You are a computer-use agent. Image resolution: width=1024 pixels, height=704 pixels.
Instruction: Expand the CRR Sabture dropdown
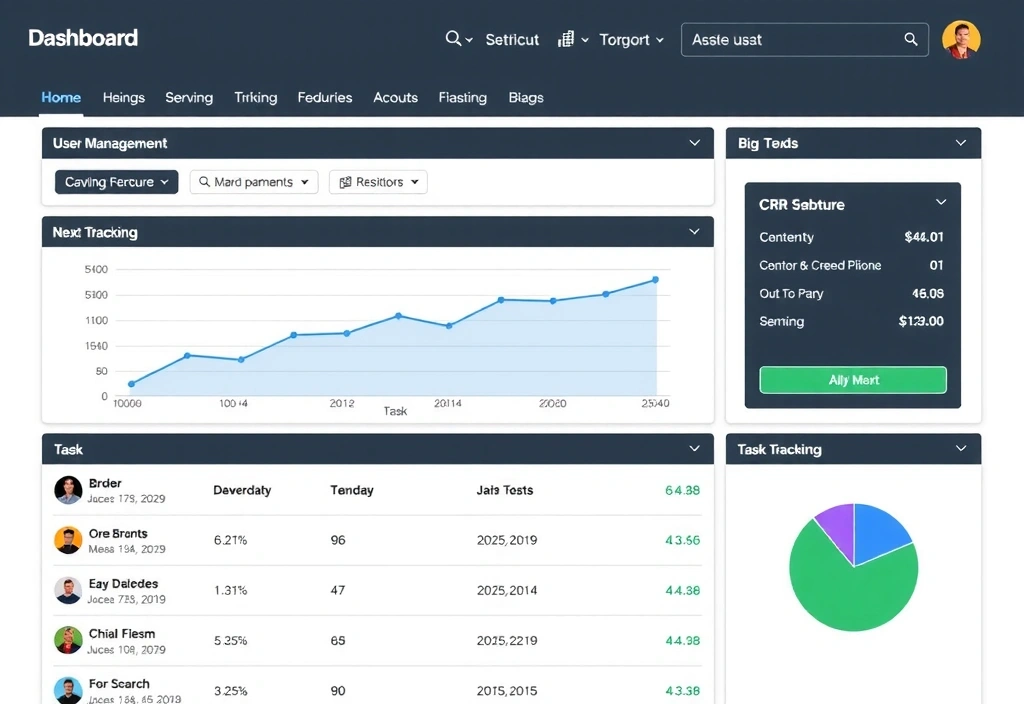point(940,202)
